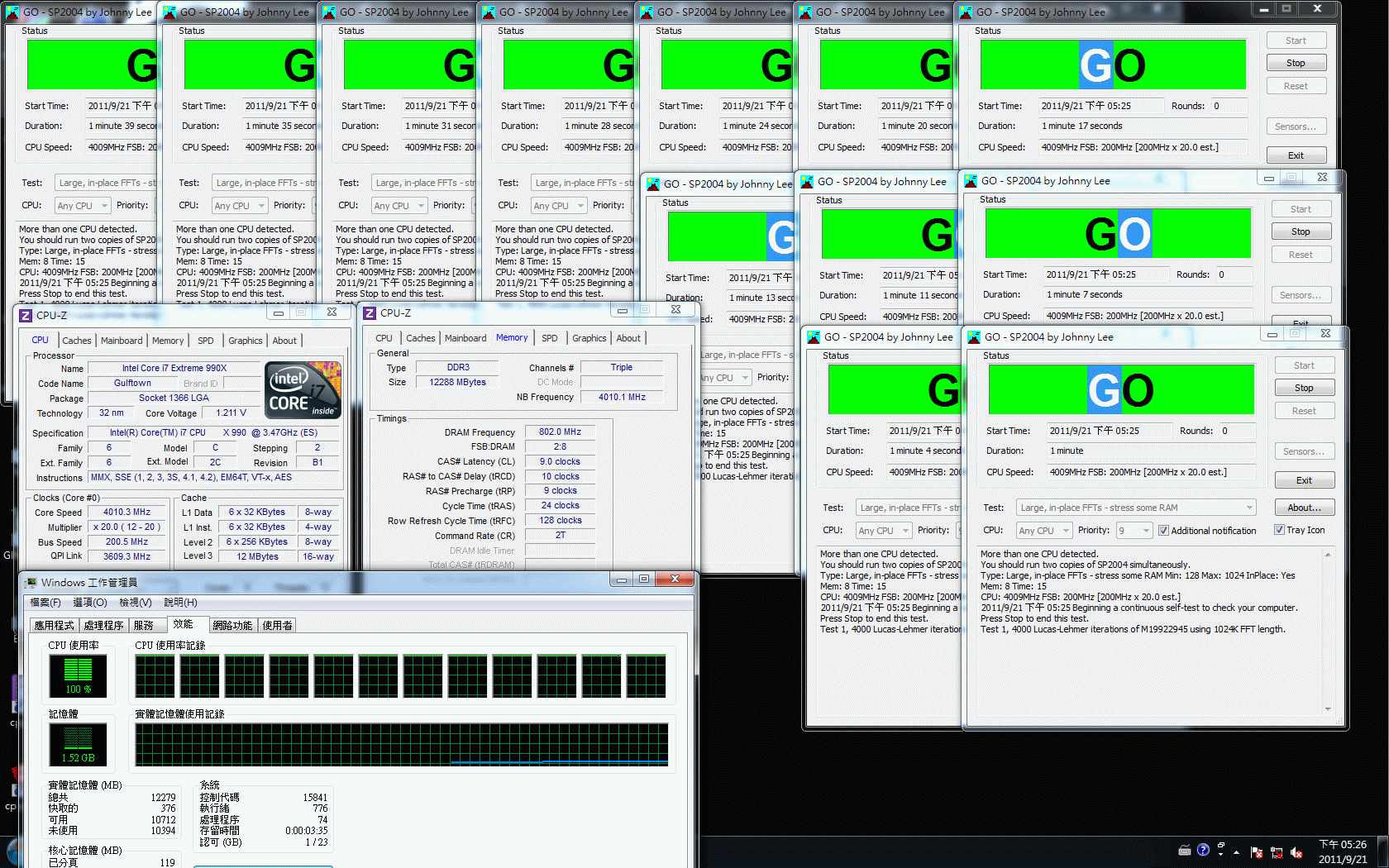Viewport: 1389px width, 868px height.
Task: Open the Action Center flag icon
Action: pyautogui.click(x=1257, y=852)
